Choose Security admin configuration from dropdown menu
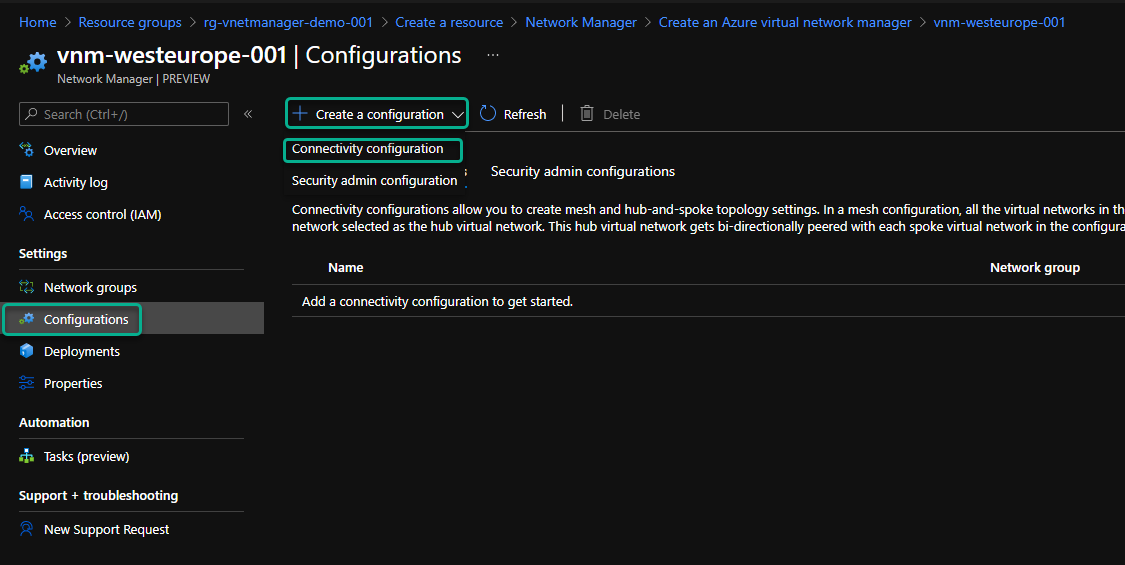This screenshot has height=565, width=1125. click(x=375, y=181)
